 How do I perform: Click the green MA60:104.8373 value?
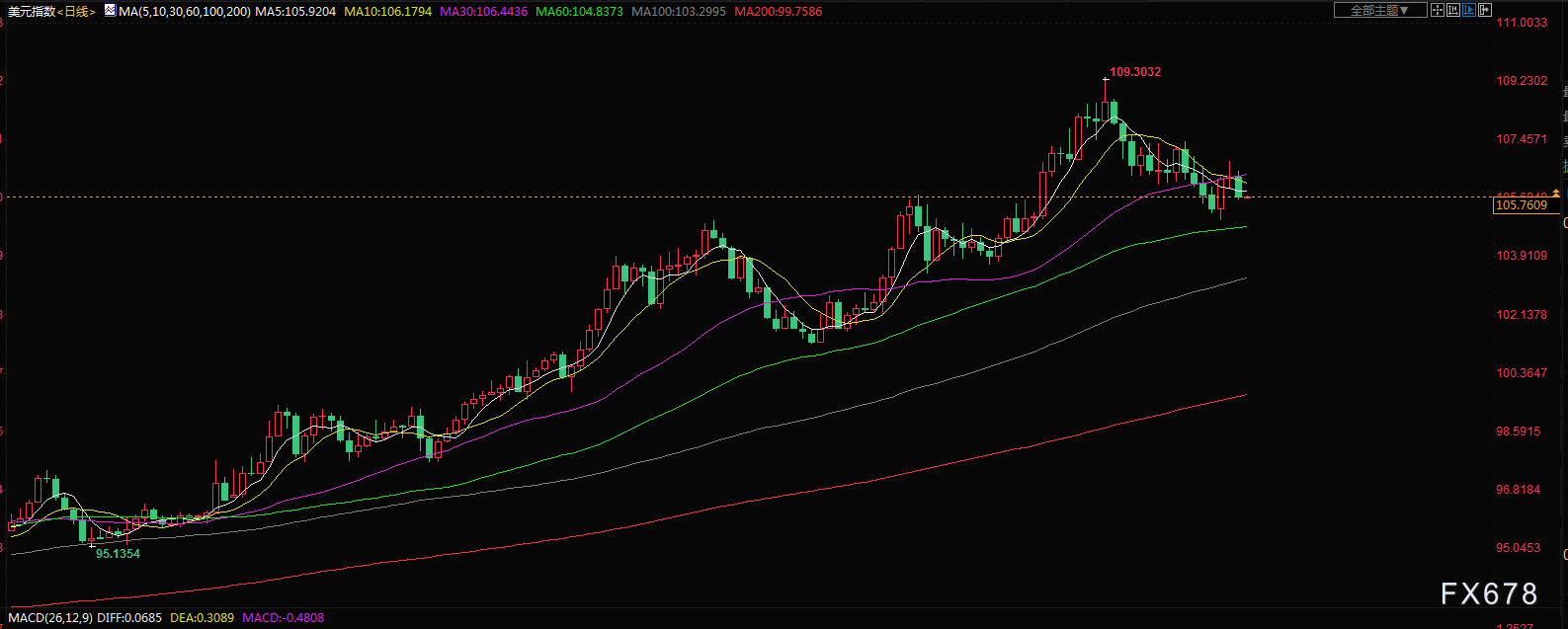coord(579,12)
